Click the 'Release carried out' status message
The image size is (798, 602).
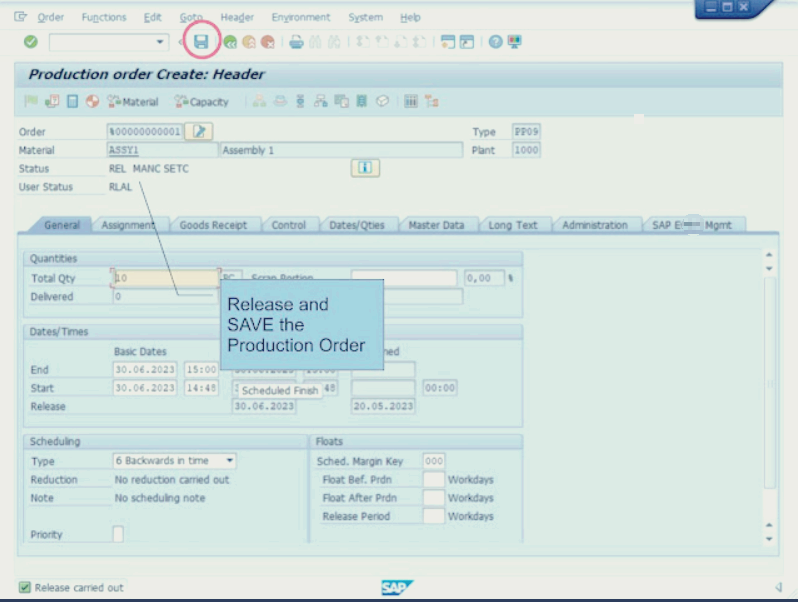(x=79, y=588)
